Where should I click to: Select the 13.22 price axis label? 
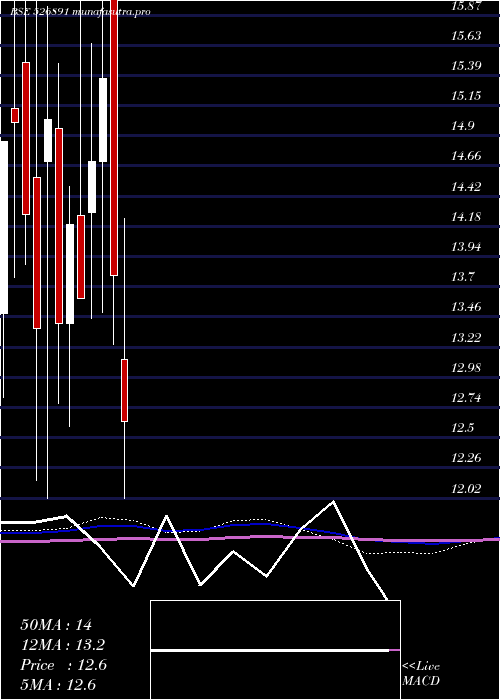coord(466,338)
